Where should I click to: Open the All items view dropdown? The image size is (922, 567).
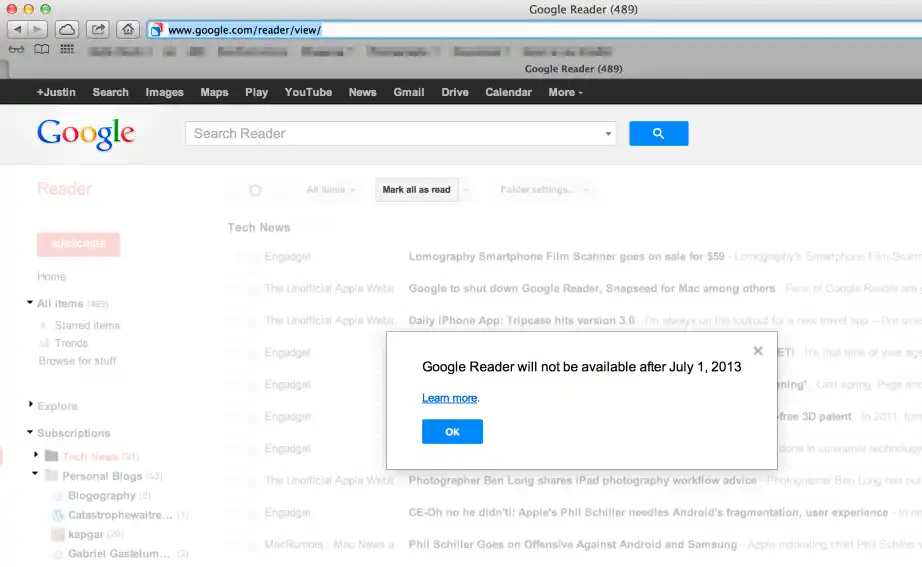pyautogui.click(x=330, y=189)
